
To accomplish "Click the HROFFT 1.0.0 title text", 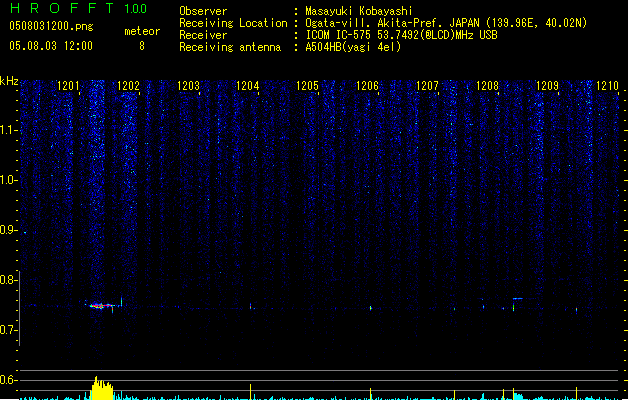I will point(79,8).
